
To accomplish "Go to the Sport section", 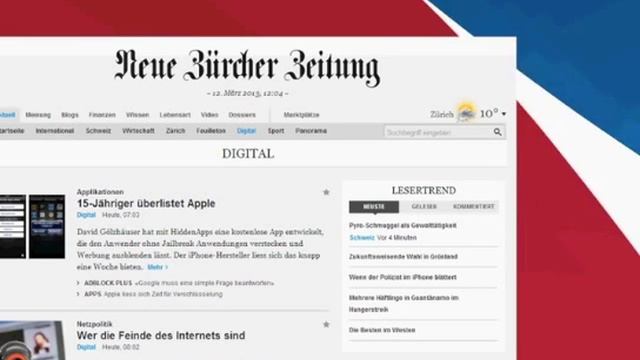I will tap(276, 131).
